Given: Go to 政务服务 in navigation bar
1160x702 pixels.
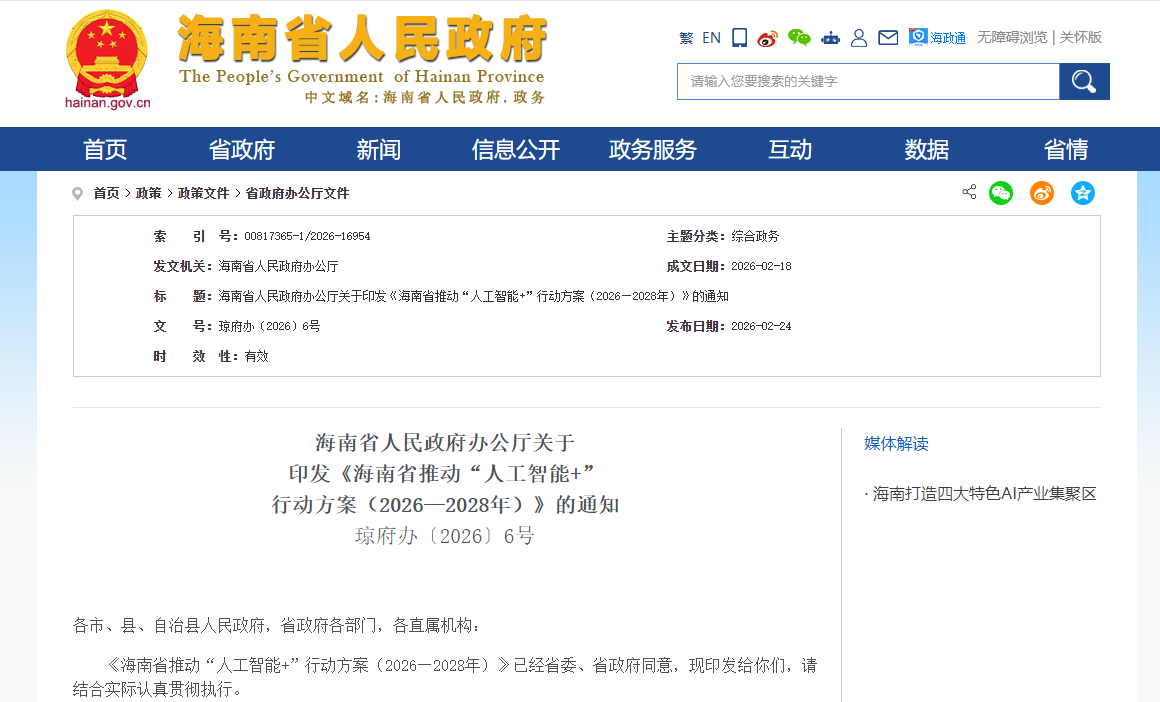Looking at the screenshot, I should (x=653, y=150).
